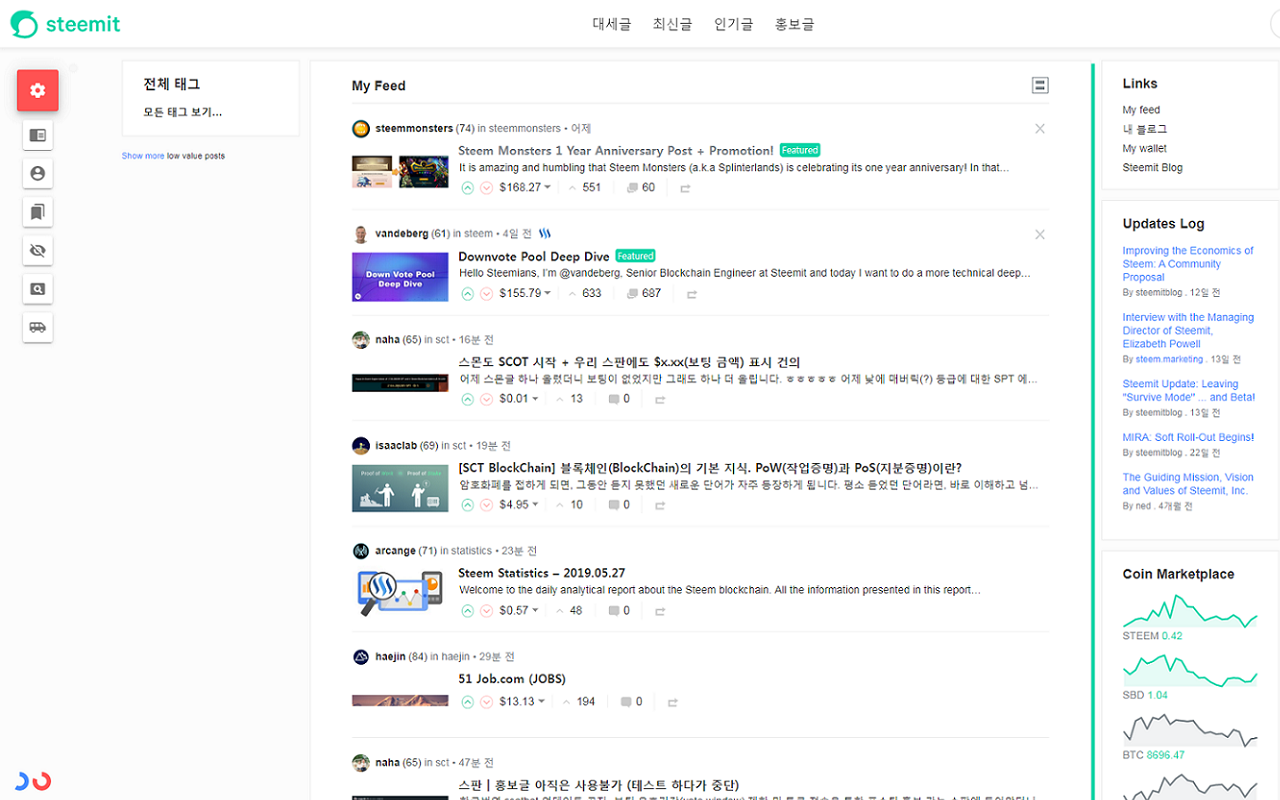
Task: Open the 최신글 tab
Action: (x=672, y=24)
